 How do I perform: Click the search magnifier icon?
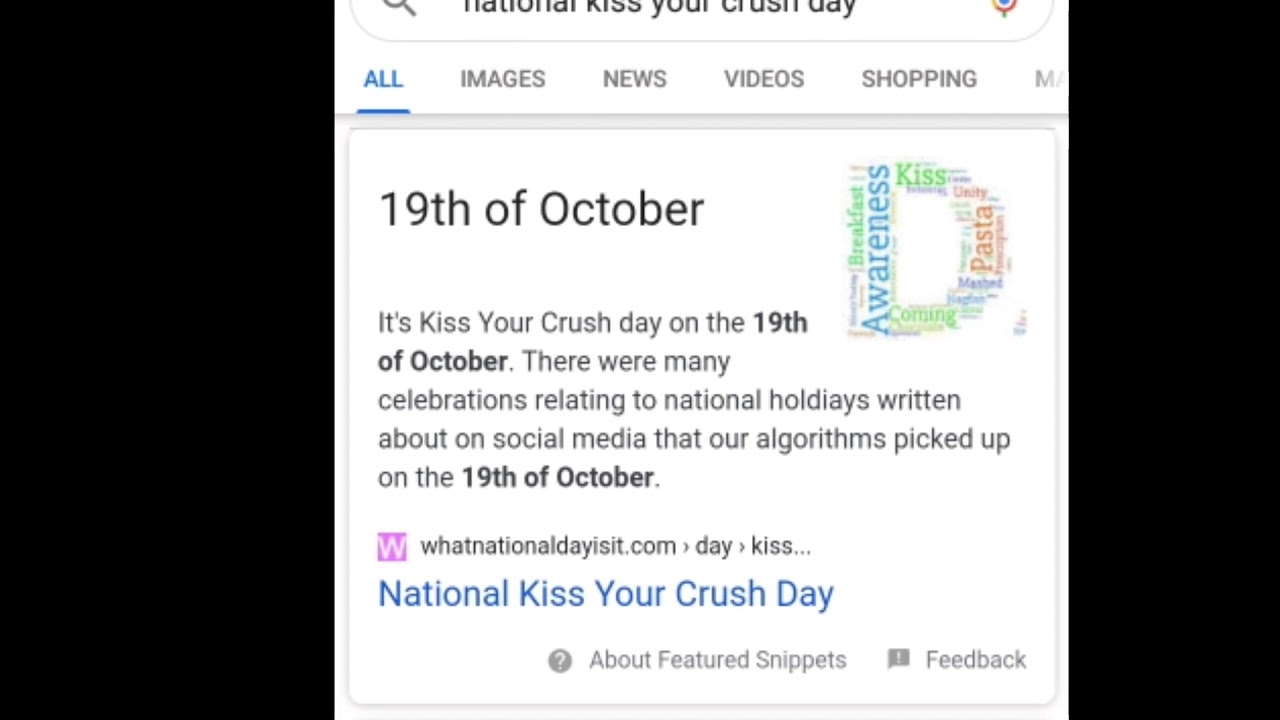coord(399,6)
